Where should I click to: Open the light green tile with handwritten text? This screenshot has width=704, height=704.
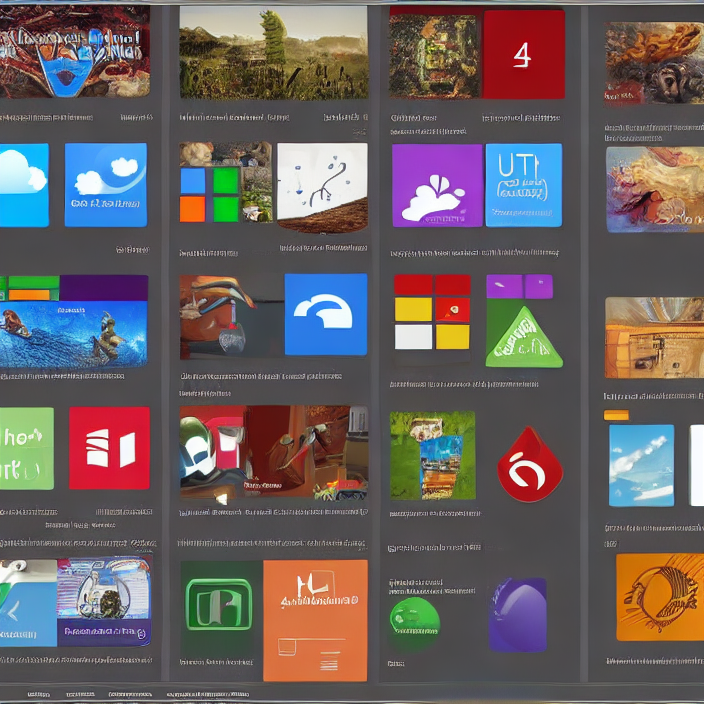(x=26, y=448)
